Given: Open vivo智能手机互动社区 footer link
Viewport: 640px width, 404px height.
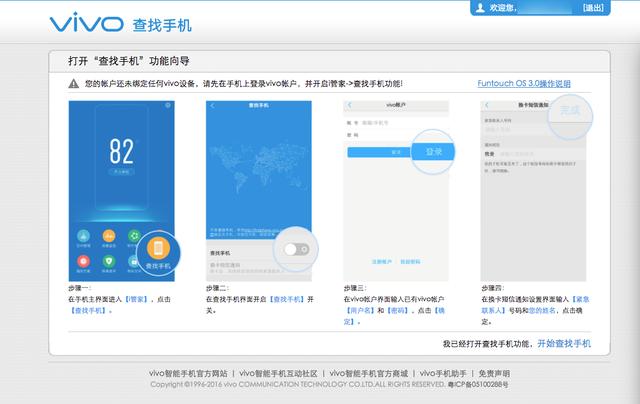Looking at the screenshot, I should 278,373.
